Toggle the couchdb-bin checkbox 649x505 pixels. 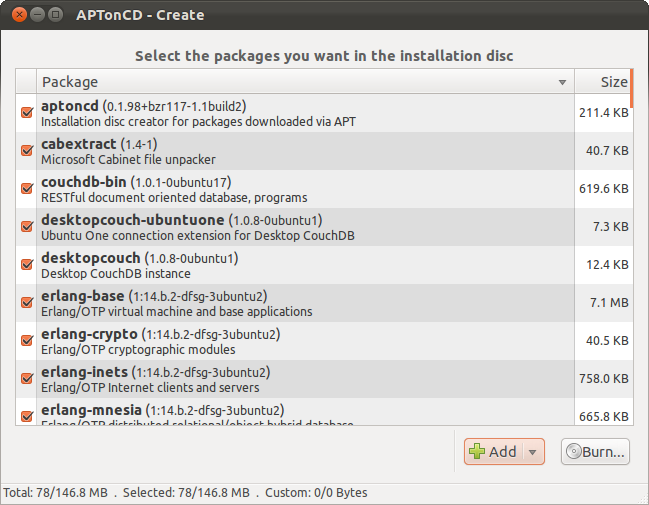(x=27, y=188)
